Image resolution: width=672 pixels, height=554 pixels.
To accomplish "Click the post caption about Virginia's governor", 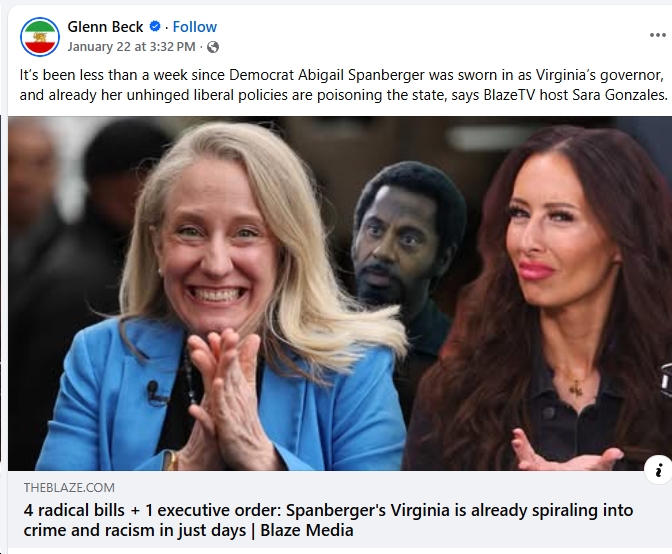I will tap(343, 85).
